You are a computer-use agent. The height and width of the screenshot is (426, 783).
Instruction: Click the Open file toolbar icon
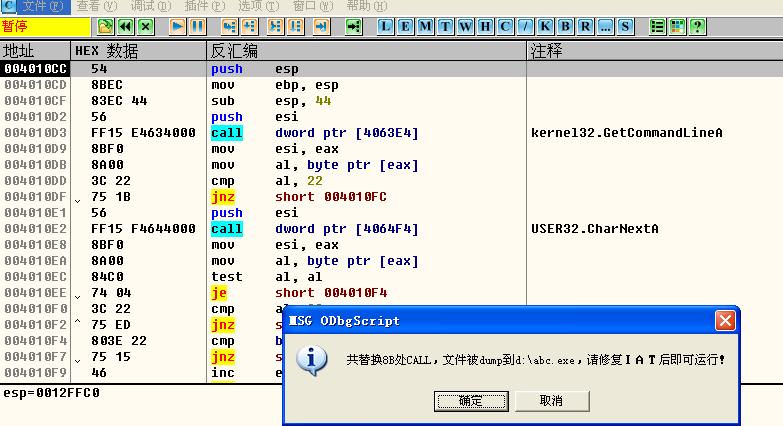click(x=105, y=26)
